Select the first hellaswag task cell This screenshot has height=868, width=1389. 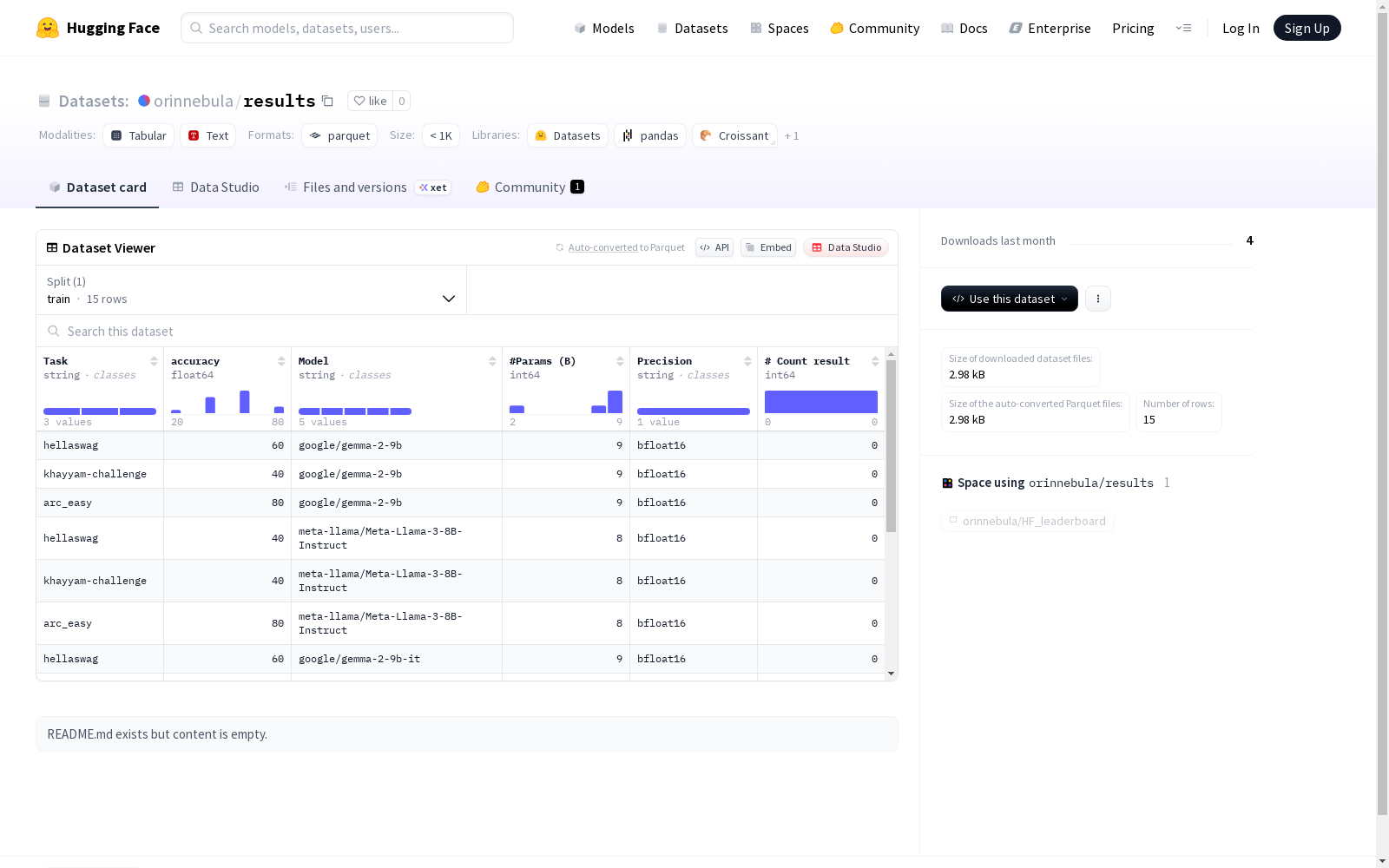[x=100, y=445]
